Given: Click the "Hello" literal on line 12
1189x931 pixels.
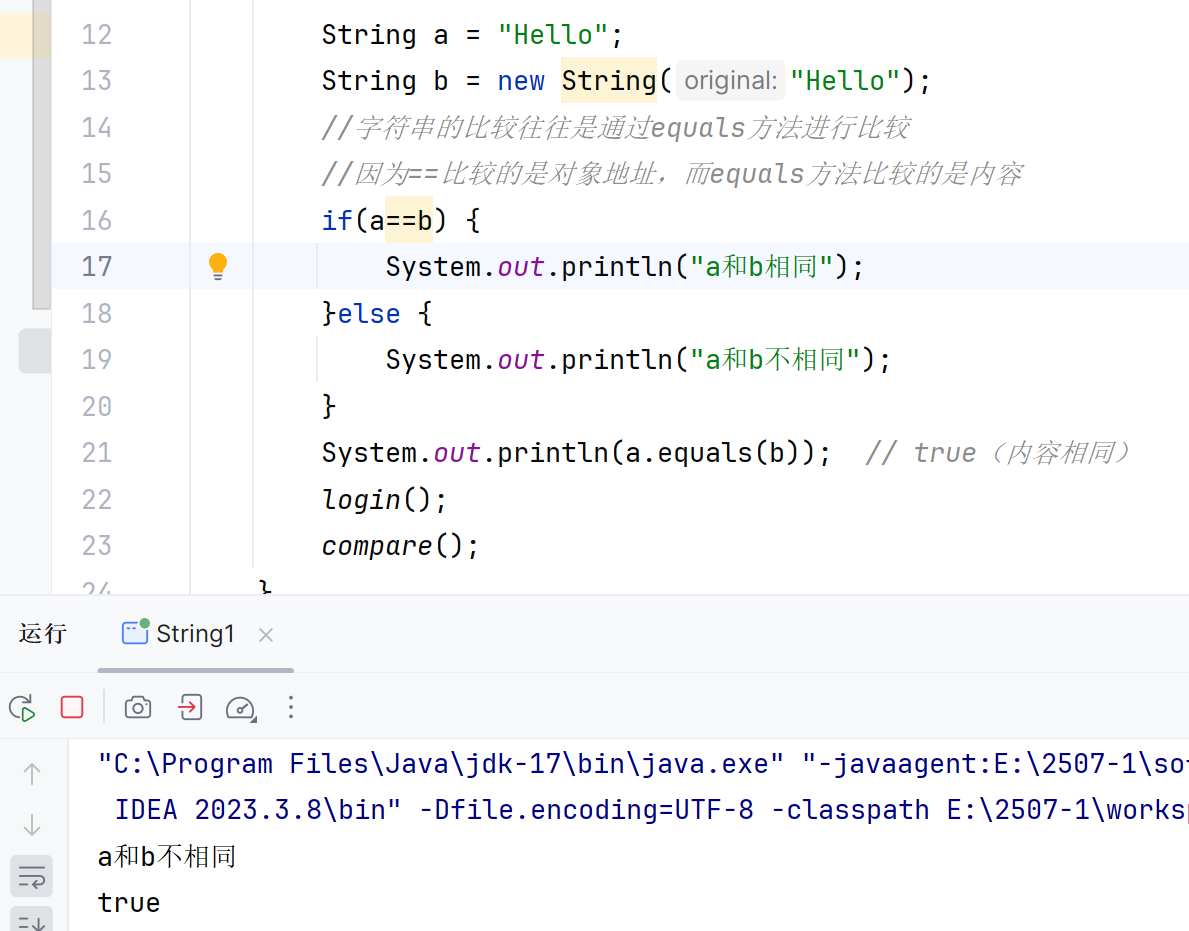Looking at the screenshot, I should click(x=553, y=34).
